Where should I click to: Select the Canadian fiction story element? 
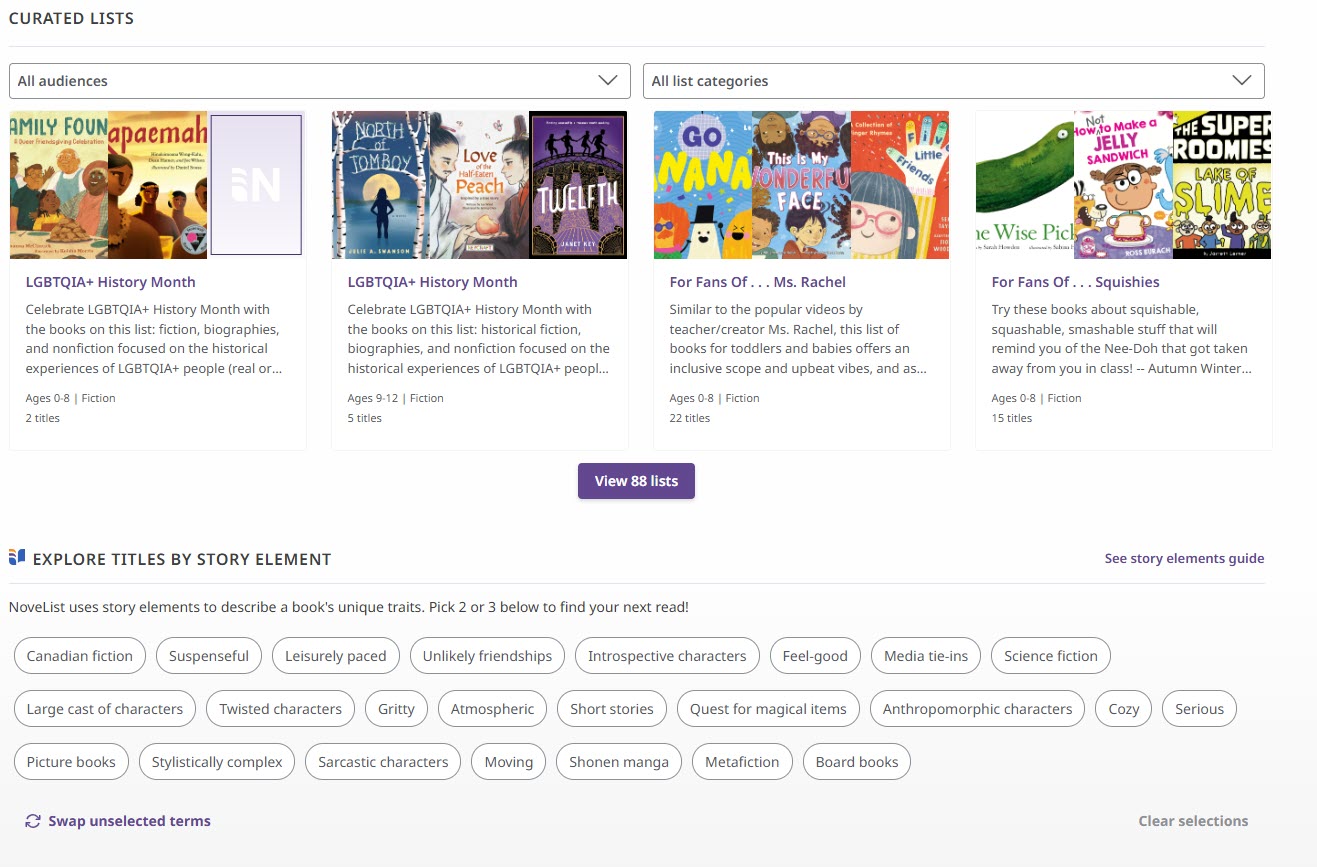click(80, 656)
